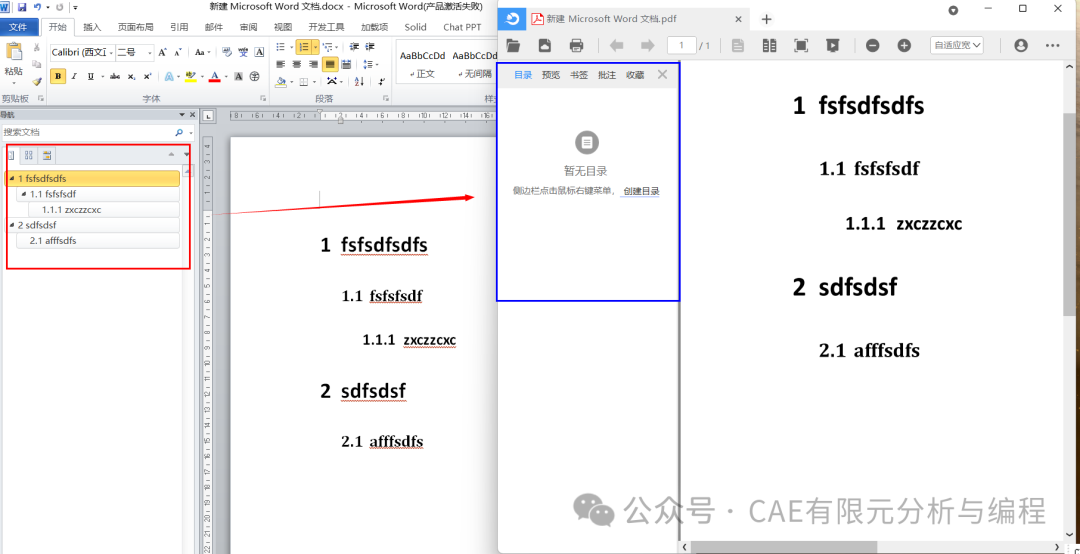Open font name Calibri dropdown
The height and width of the screenshot is (554, 1080).
point(111,52)
